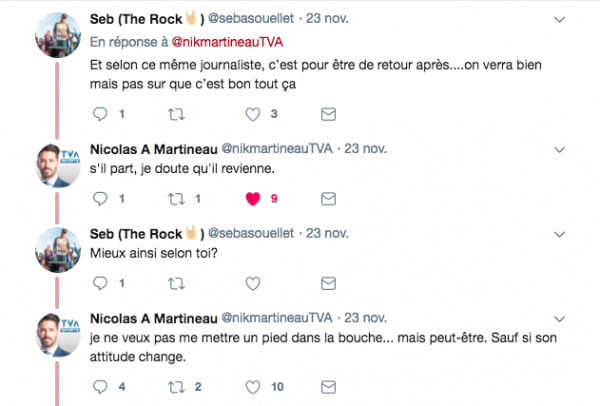Click reply icon under "s'il part" tweet
The width and height of the screenshot is (600, 406).
point(98,199)
